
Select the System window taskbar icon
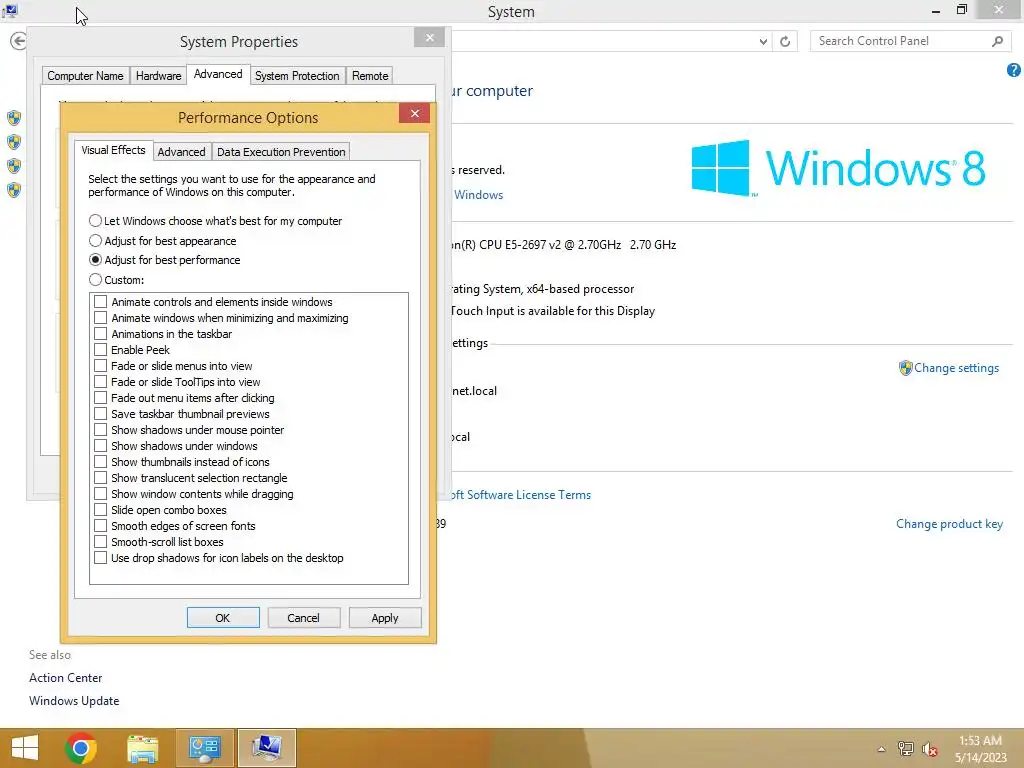coord(266,748)
